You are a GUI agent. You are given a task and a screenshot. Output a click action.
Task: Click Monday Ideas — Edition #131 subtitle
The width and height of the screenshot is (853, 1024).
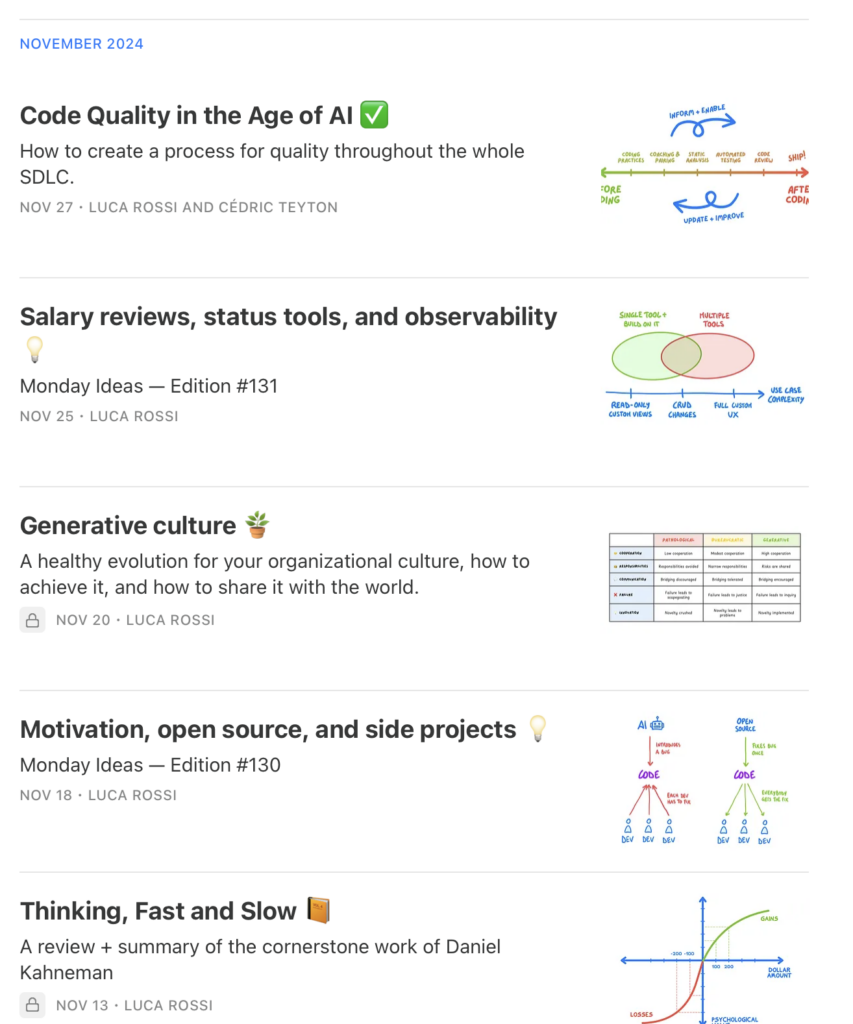(x=149, y=386)
